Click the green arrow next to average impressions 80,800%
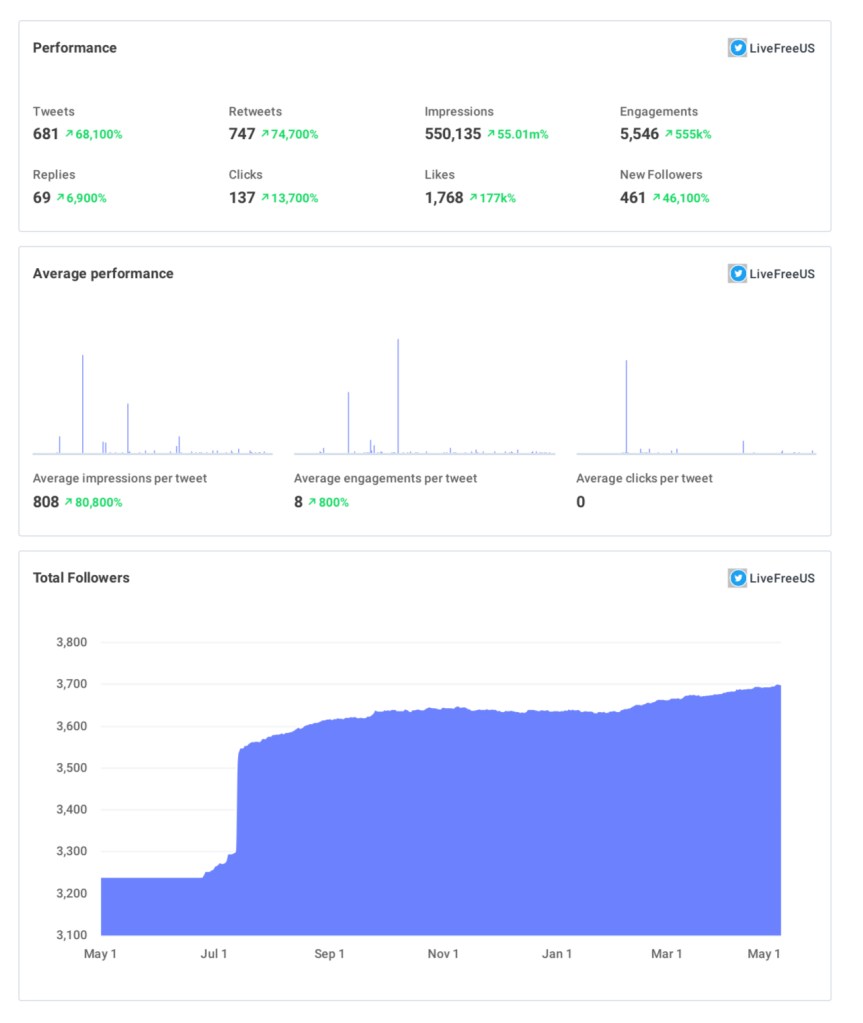Viewport: 863px width, 1023px height. click(x=69, y=502)
